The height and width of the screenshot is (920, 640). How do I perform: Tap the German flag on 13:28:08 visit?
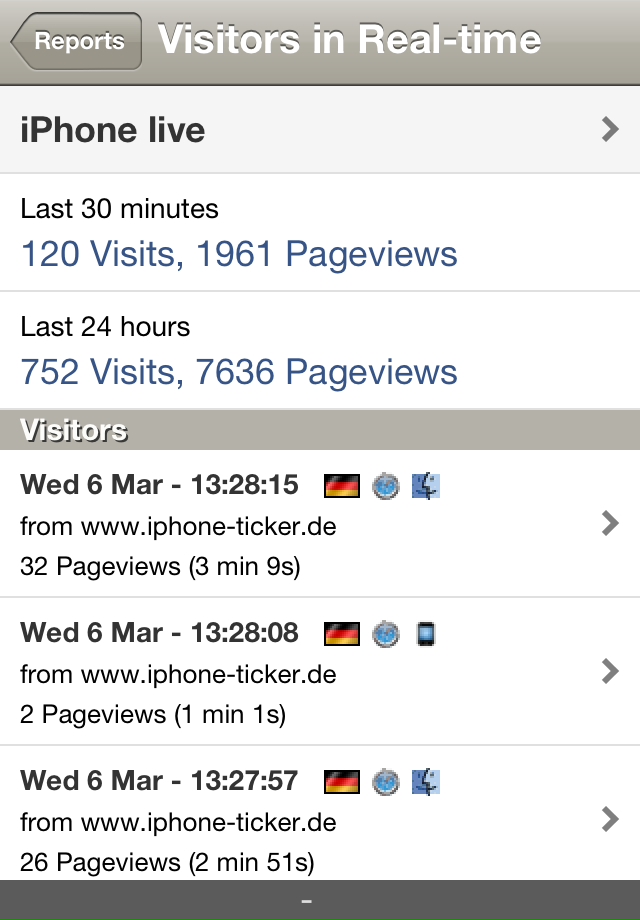pyautogui.click(x=342, y=634)
